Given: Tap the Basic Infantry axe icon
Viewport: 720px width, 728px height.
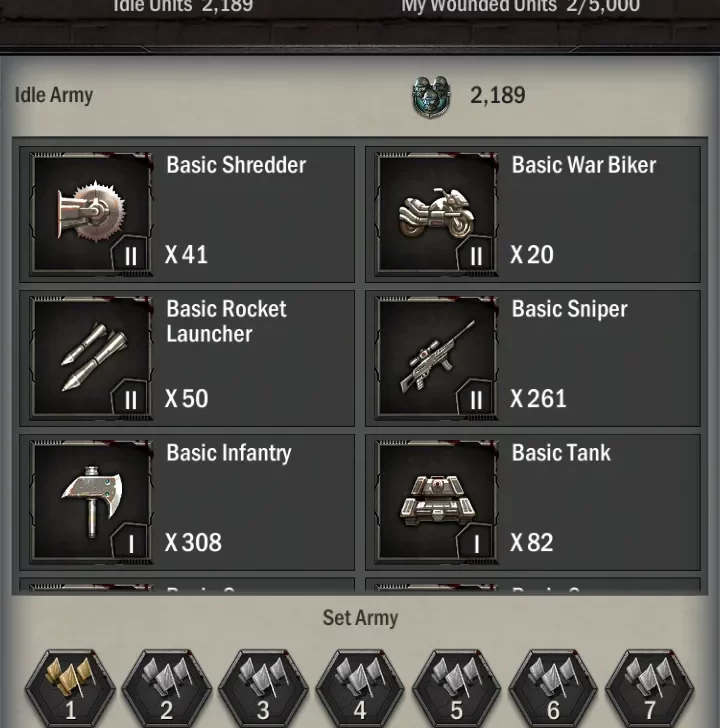Looking at the screenshot, I should click(x=91, y=500).
